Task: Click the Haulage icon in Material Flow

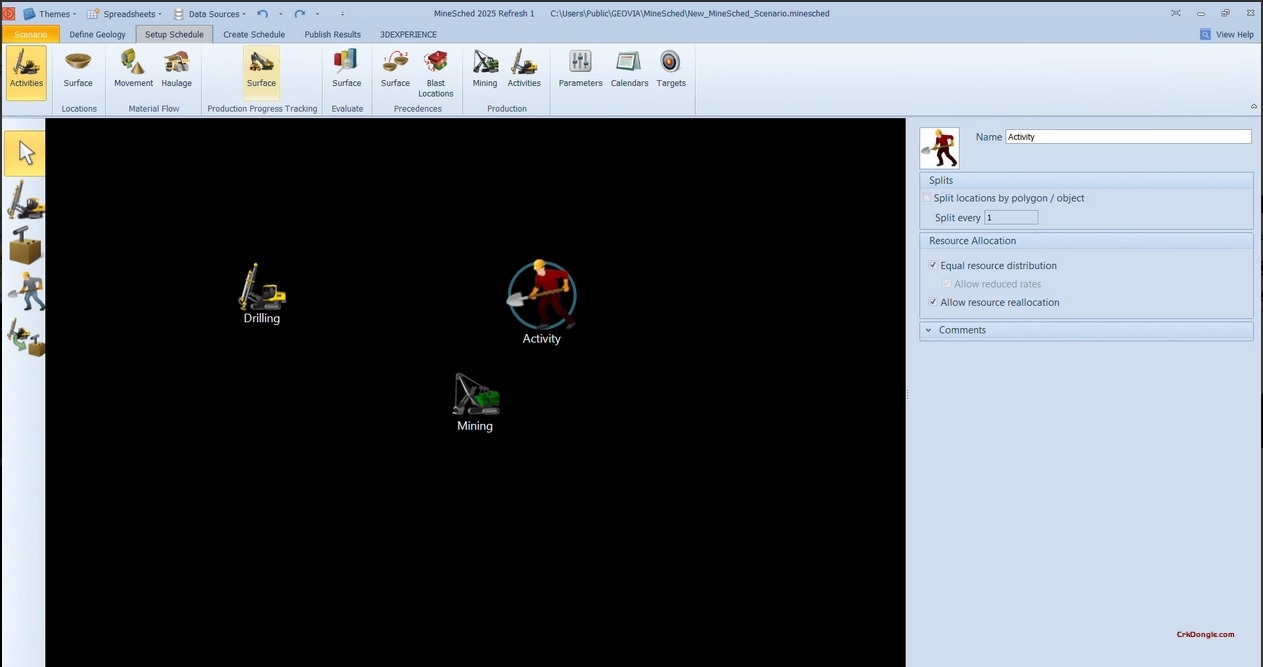Action: click(176, 68)
